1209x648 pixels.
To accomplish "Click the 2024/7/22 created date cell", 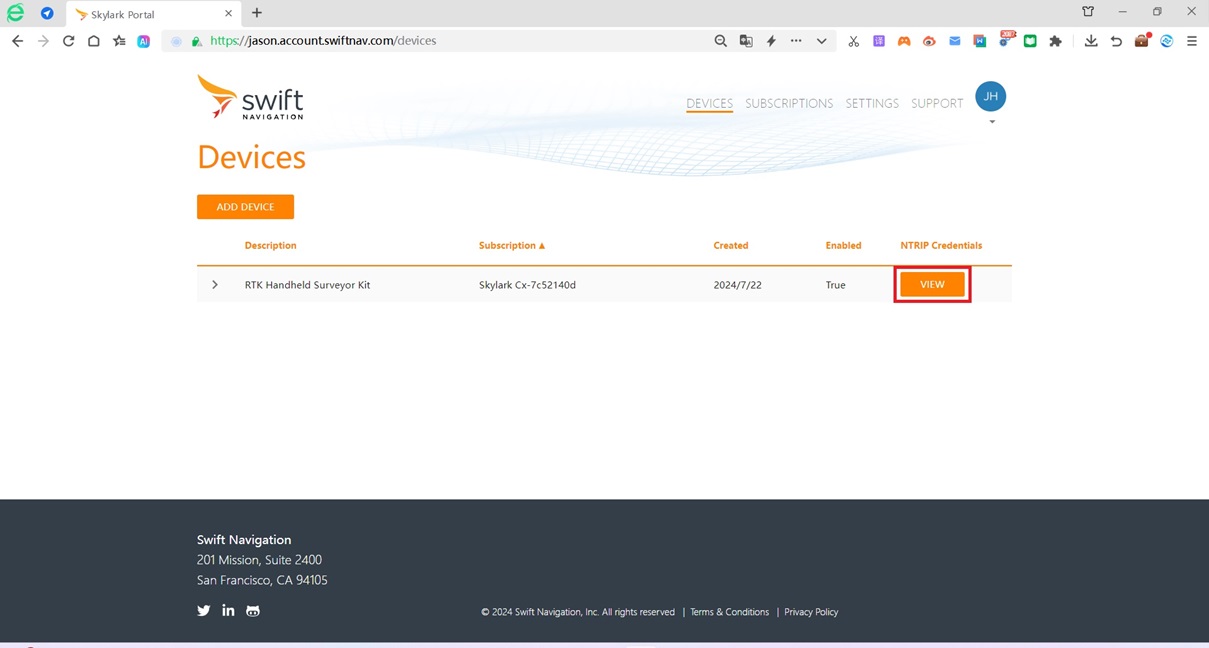I will pyautogui.click(x=737, y=285).
